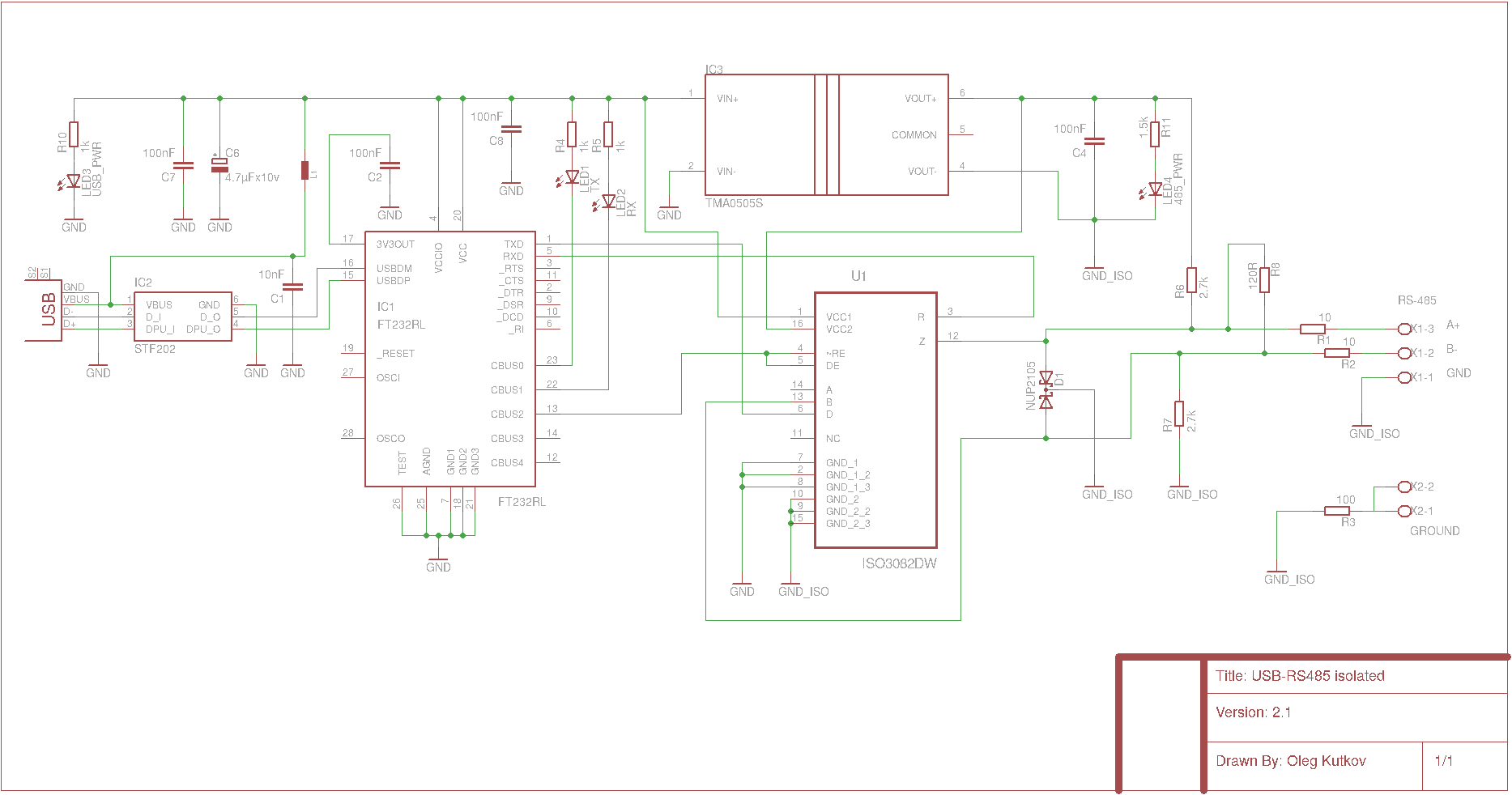
Task: Select the LED2 RX diode symbol
Action: (608, 202)
